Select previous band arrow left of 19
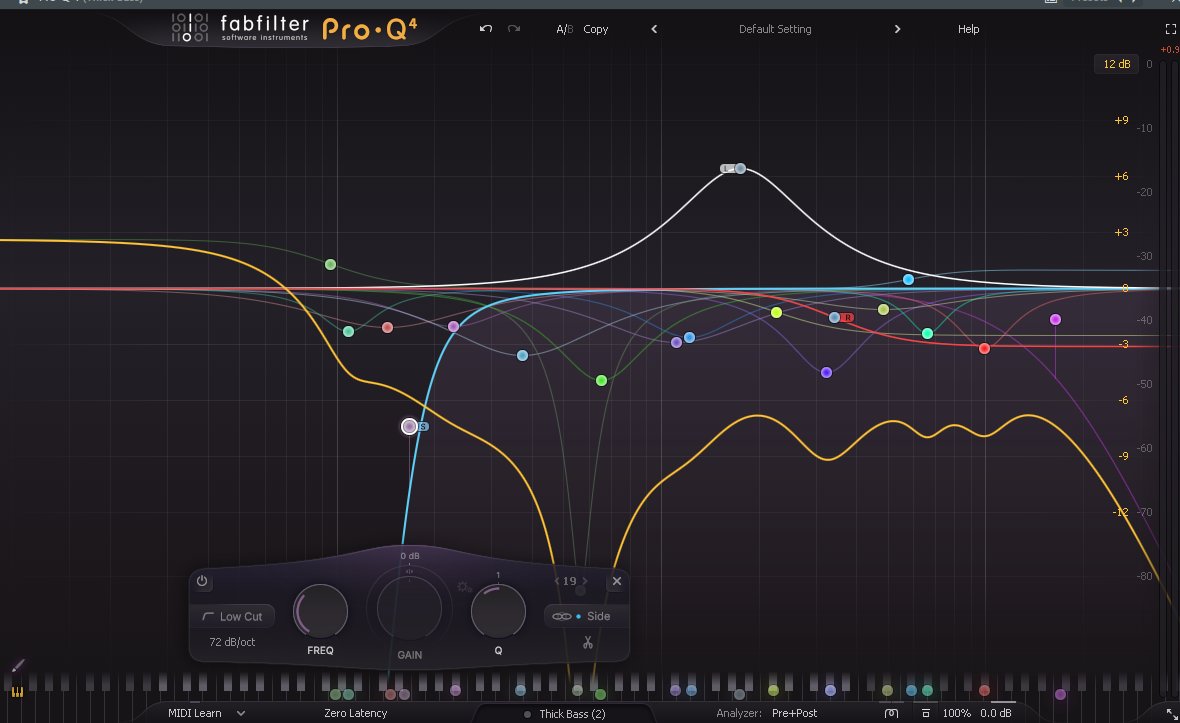This screenshot has height=723, width=1180. click(x=557, y=581)
